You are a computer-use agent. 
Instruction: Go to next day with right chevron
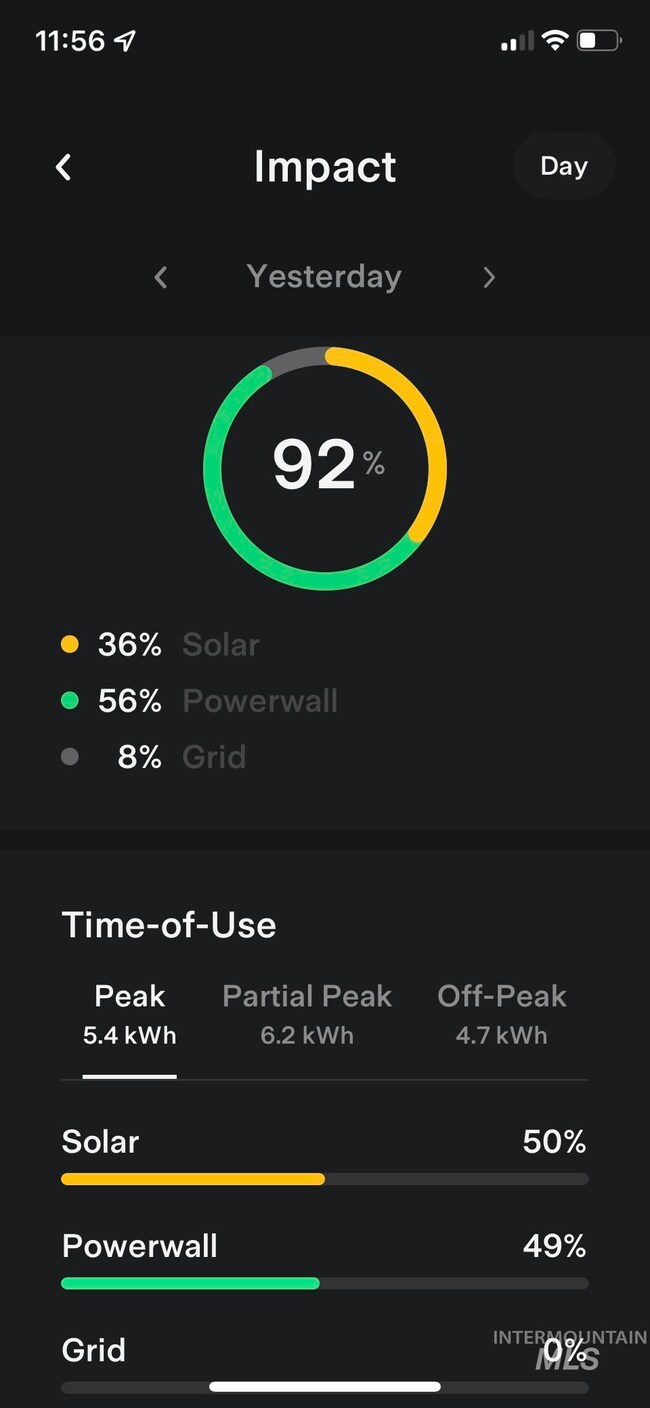(x=489, y=277)
